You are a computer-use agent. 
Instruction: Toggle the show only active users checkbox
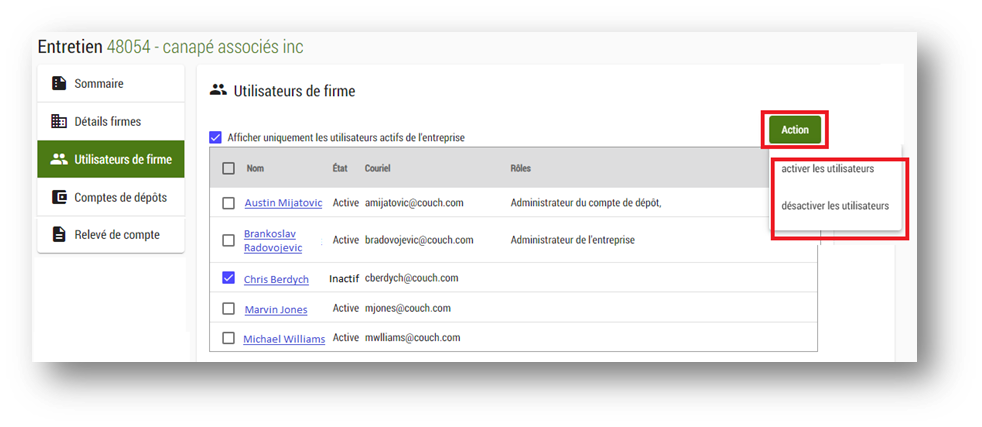[216, 137]
